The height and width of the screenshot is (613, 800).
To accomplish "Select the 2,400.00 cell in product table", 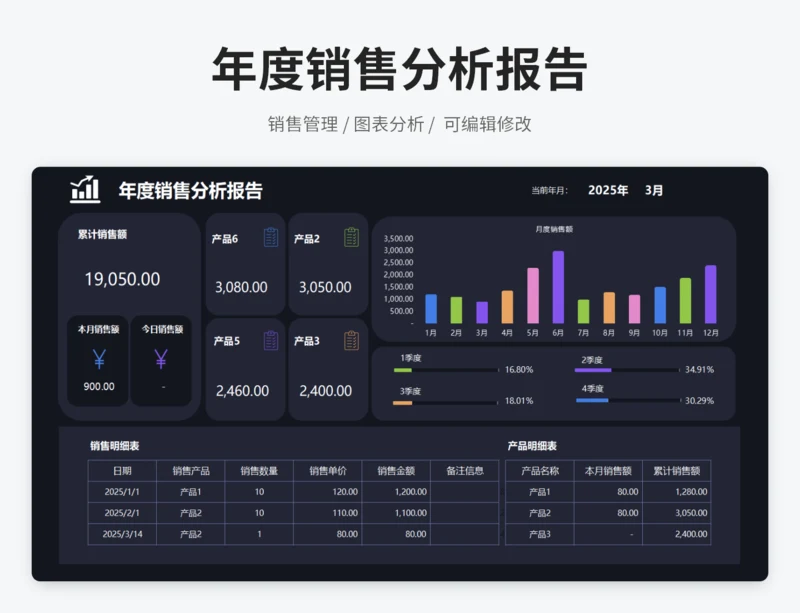I will tap(677, 534).
